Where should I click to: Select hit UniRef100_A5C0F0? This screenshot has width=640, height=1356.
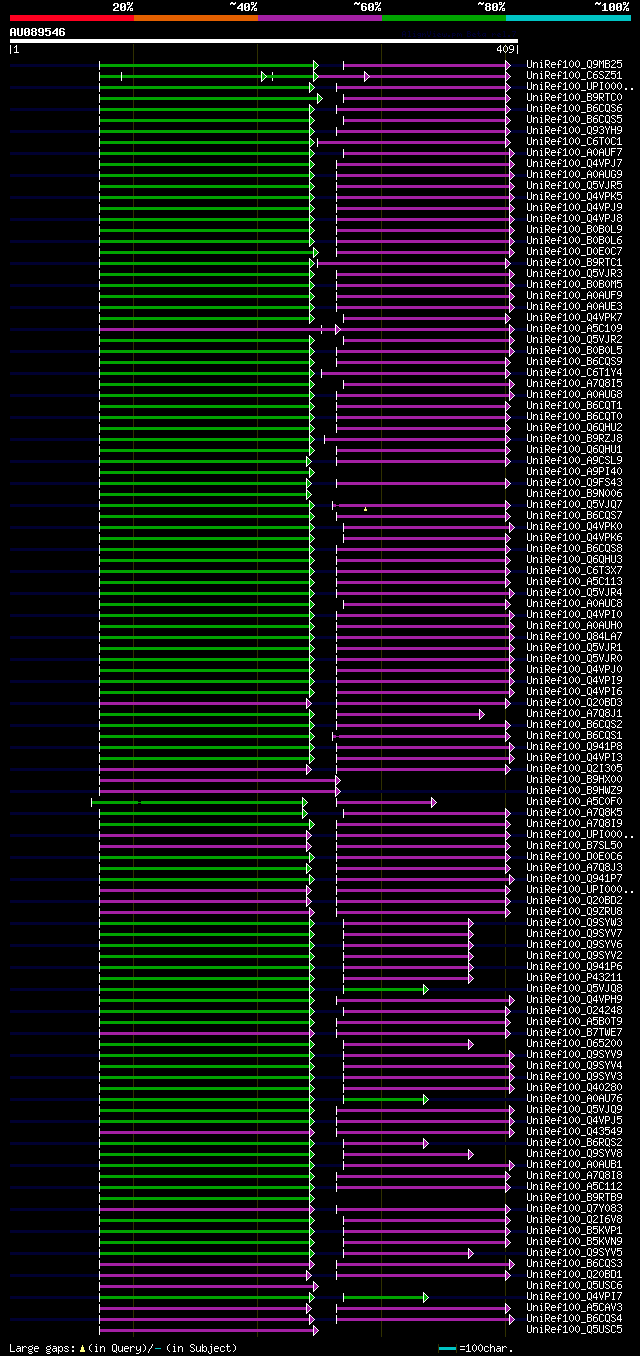[x=574, y=801]
